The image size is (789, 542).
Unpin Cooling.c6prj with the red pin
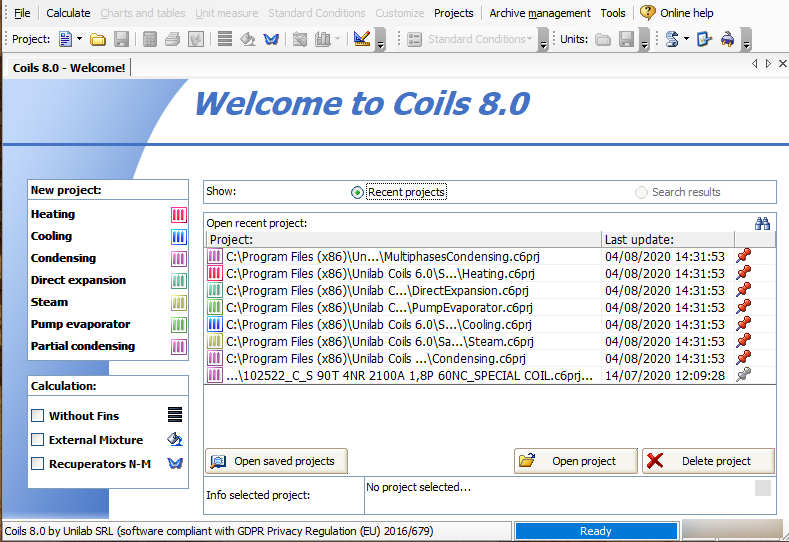pos(744,324)
